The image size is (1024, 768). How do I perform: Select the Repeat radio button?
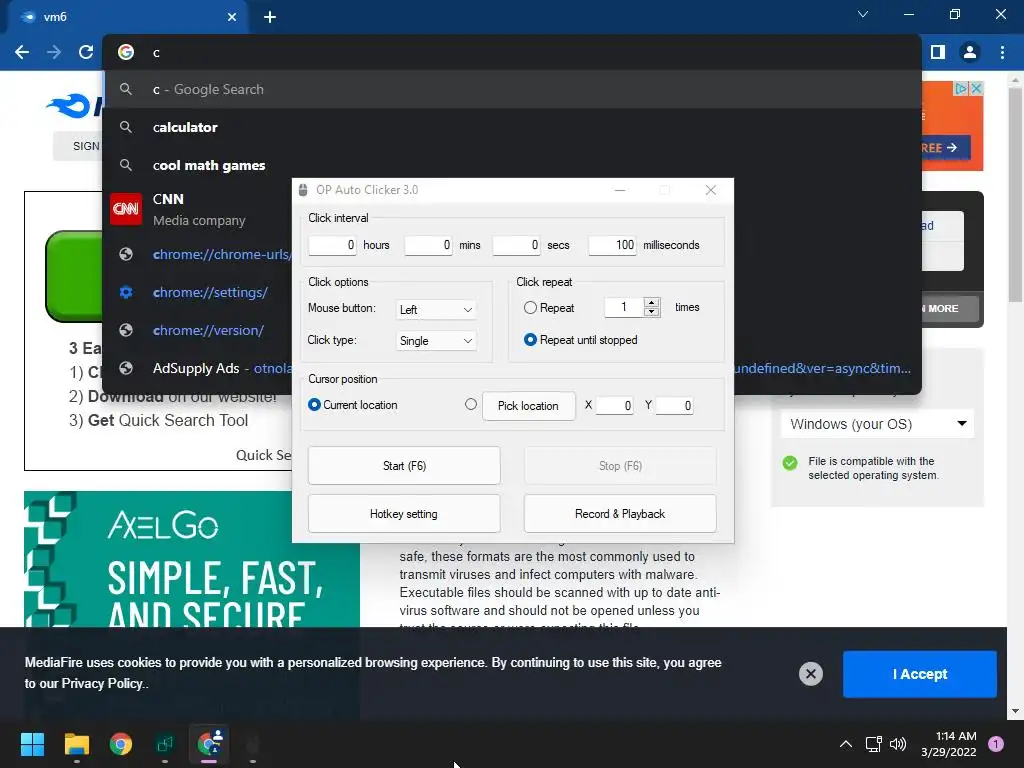530,308
